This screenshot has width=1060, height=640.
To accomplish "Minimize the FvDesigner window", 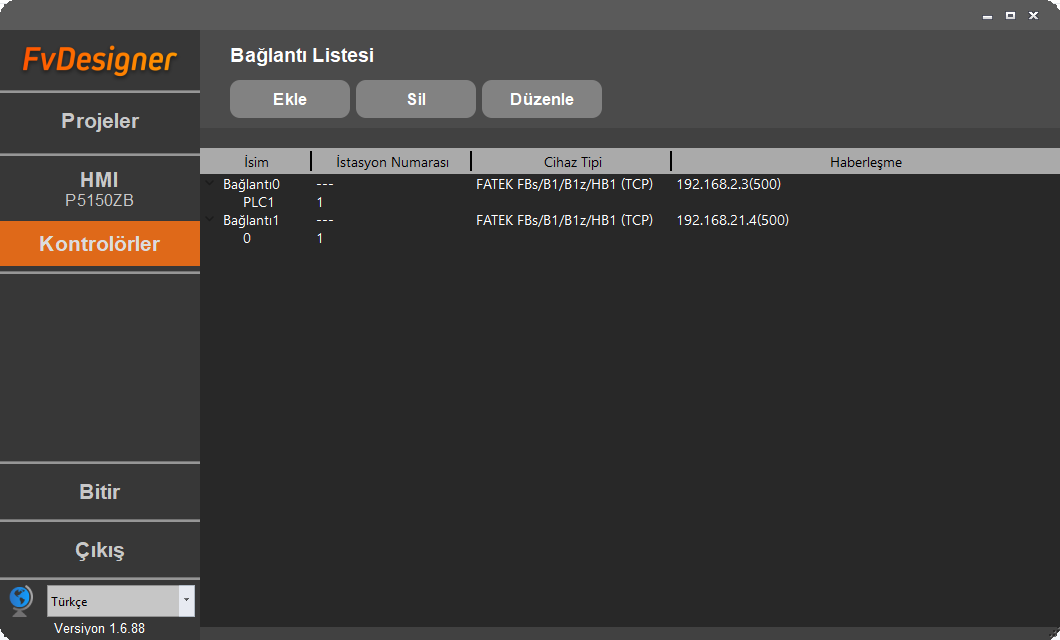I will tap(987, 16).
